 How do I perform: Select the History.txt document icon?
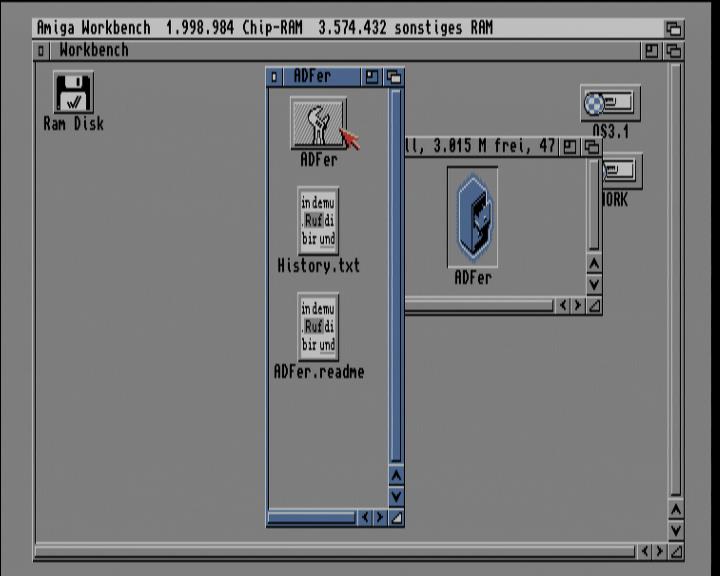point(318,221)
